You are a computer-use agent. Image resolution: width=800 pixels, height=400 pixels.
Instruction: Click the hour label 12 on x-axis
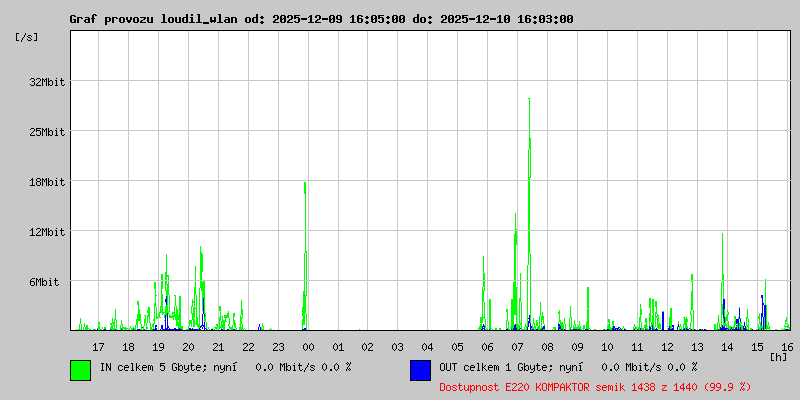coord(667,347)
